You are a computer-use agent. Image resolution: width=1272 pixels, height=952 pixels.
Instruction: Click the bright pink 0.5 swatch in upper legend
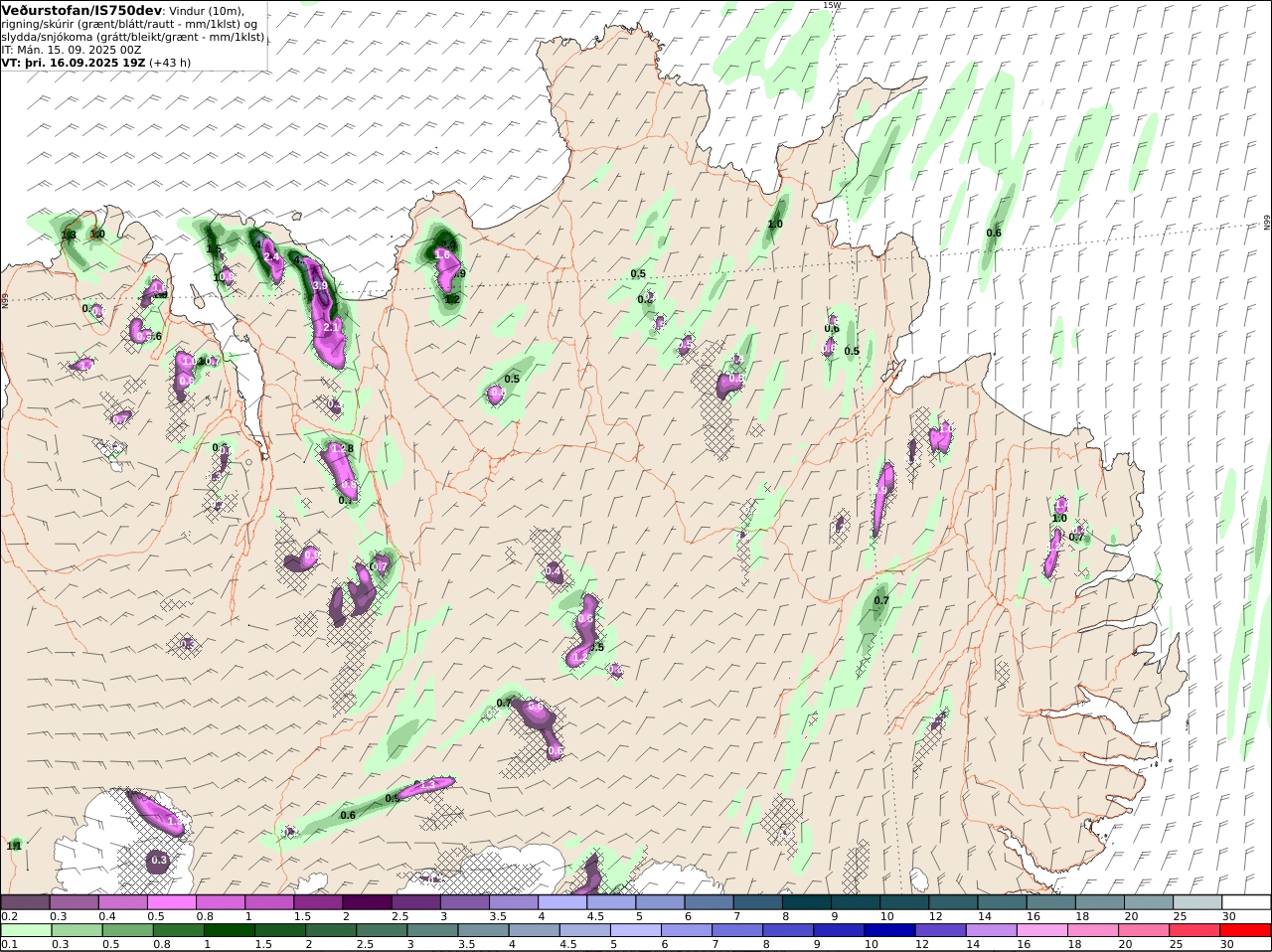click(171, 902)
